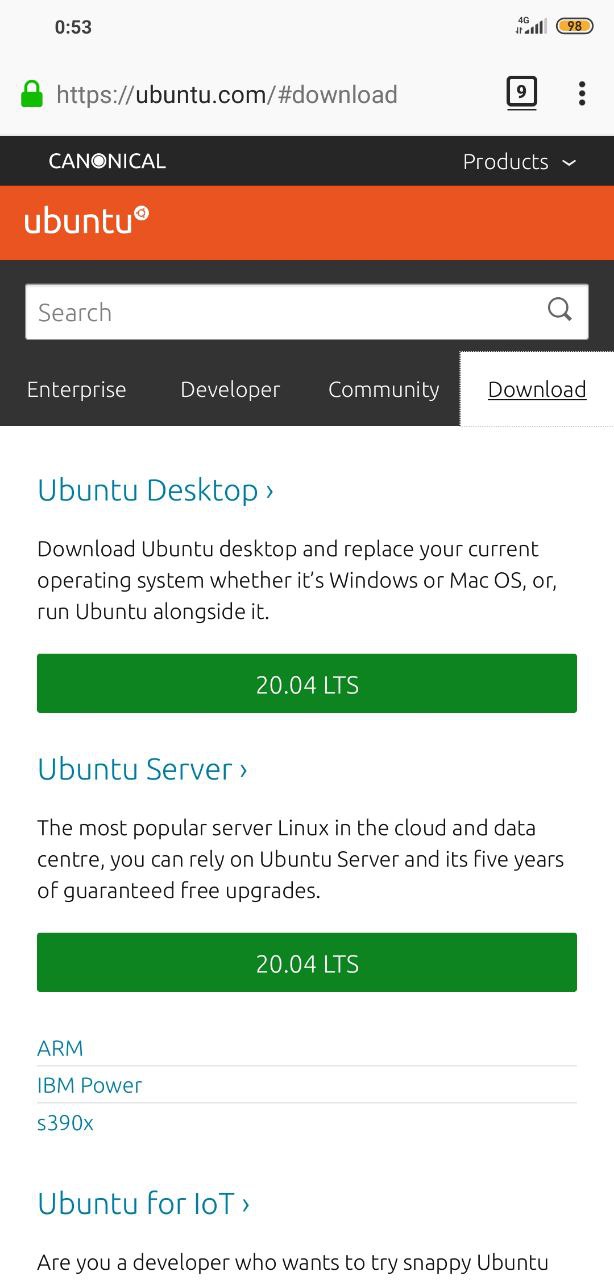Expand the Products dropdown menu
This screenshot has width=614, height=1280.
[519, 162]
